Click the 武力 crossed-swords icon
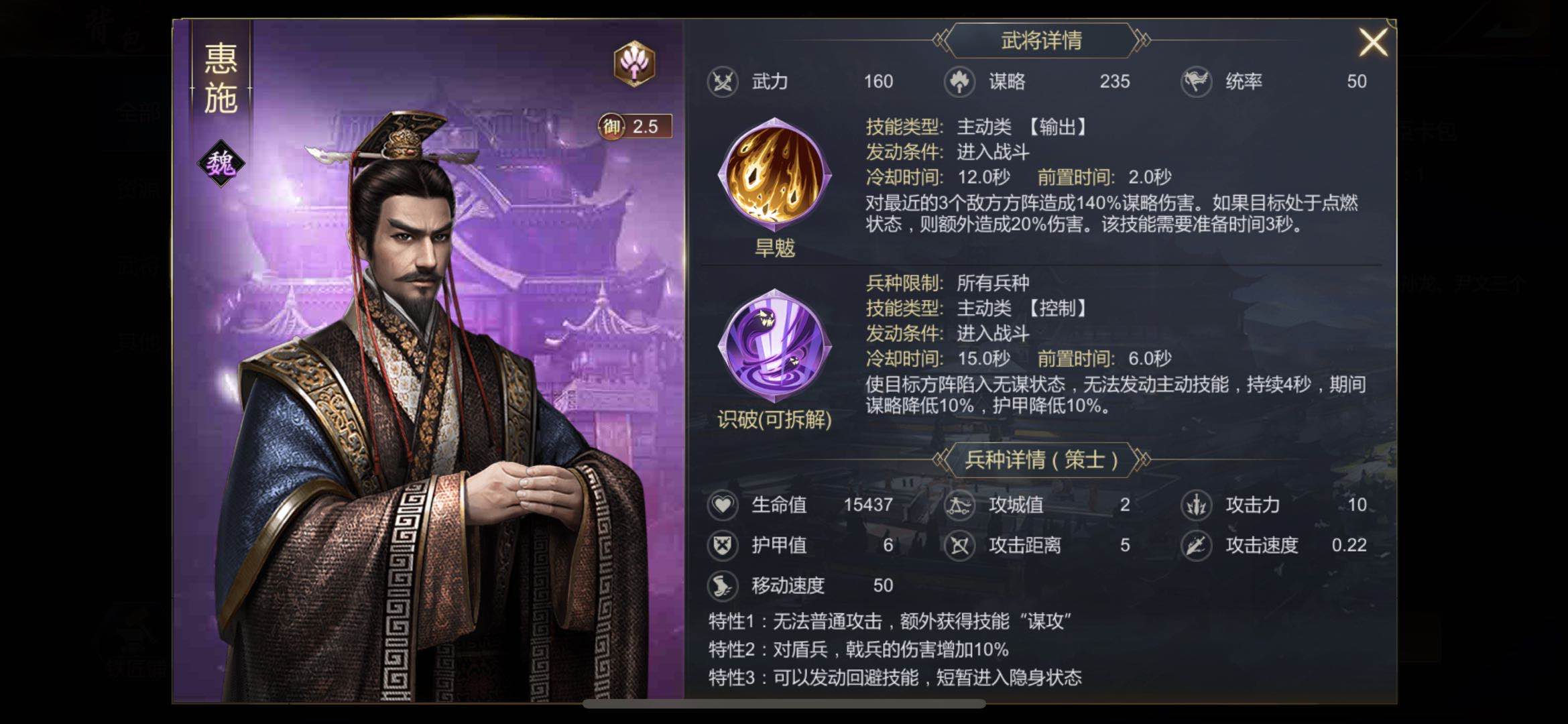1568x724 pixels. [723, 82]
